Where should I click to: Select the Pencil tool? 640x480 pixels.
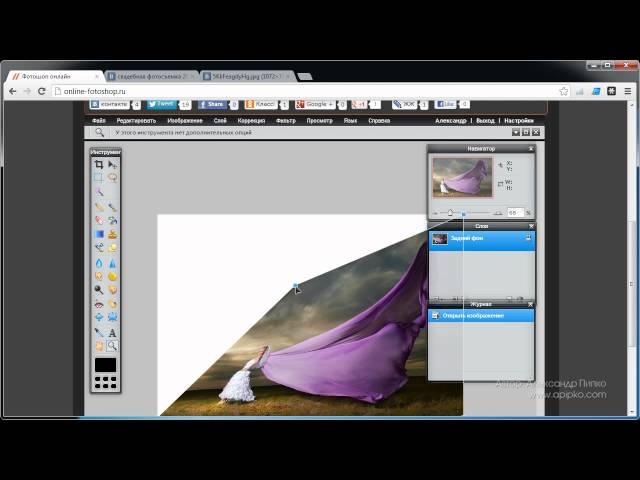pyautogui.click(x=99, y=207)
